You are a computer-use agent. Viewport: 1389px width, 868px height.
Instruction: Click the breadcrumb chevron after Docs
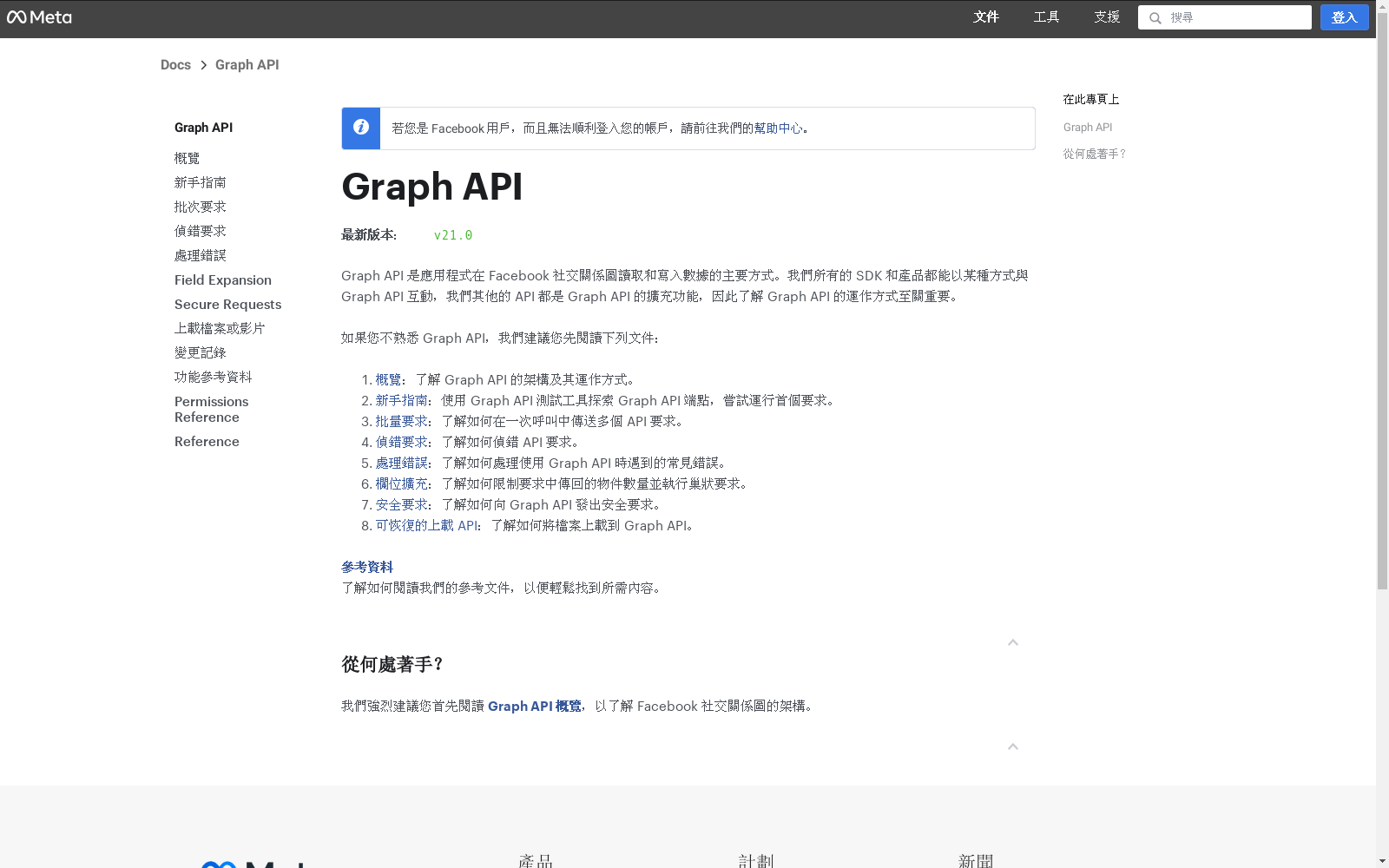204,65
